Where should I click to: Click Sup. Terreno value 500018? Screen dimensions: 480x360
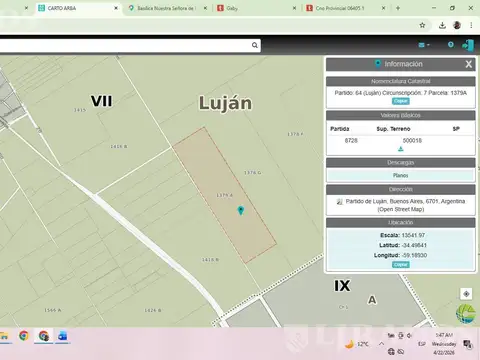[x=412, y=140]
